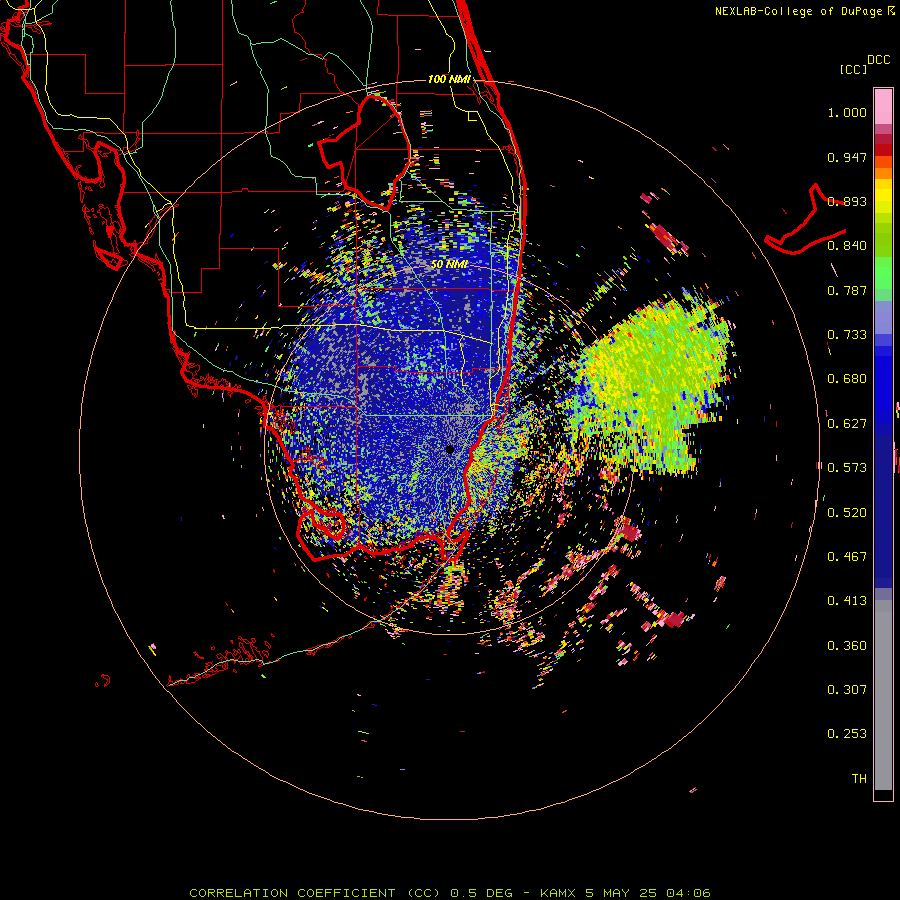This screenshot has height=900, width=900.
Task: Click the KAMX station identifier
Action: 558,893
